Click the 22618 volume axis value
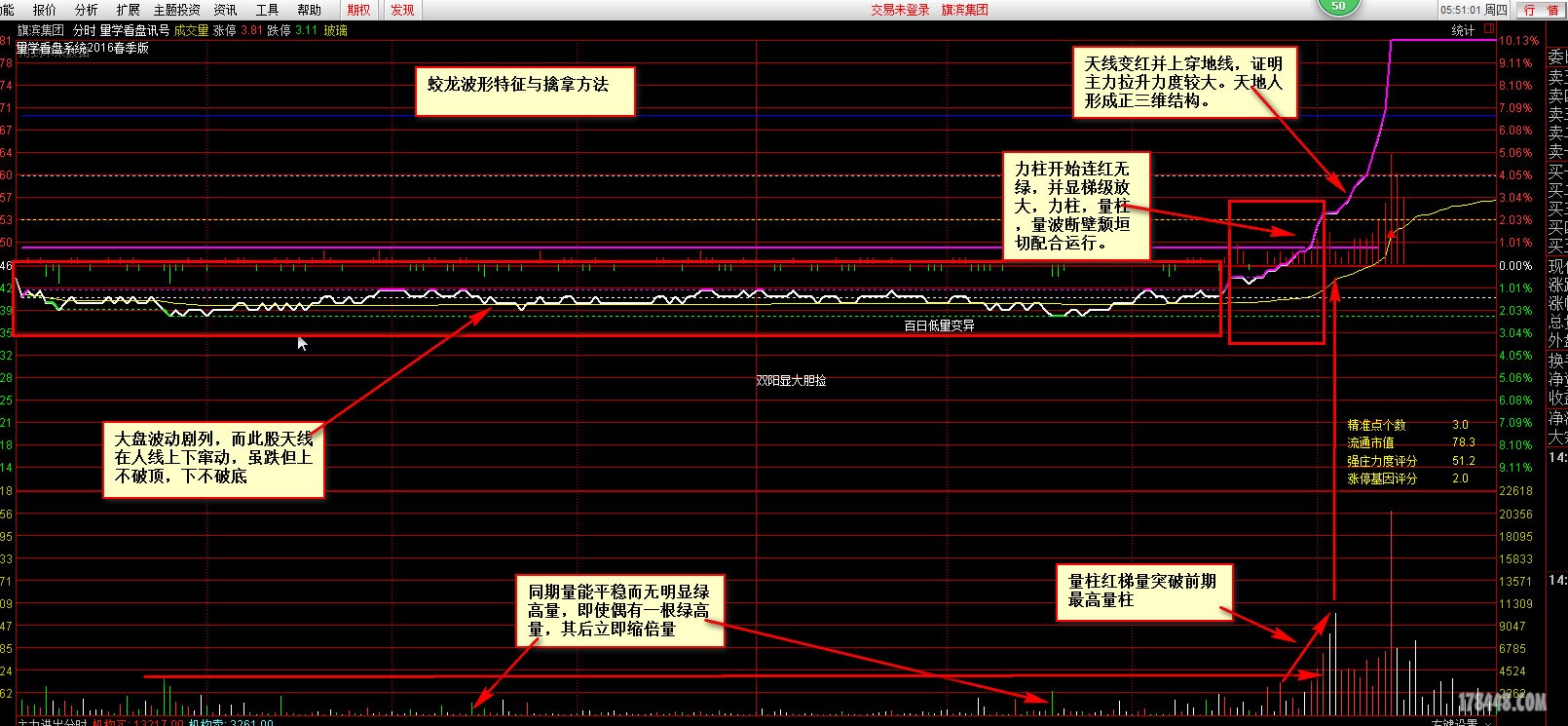Image resolution: width=1568 pixels, height=726 pixels. (1515, 491)
